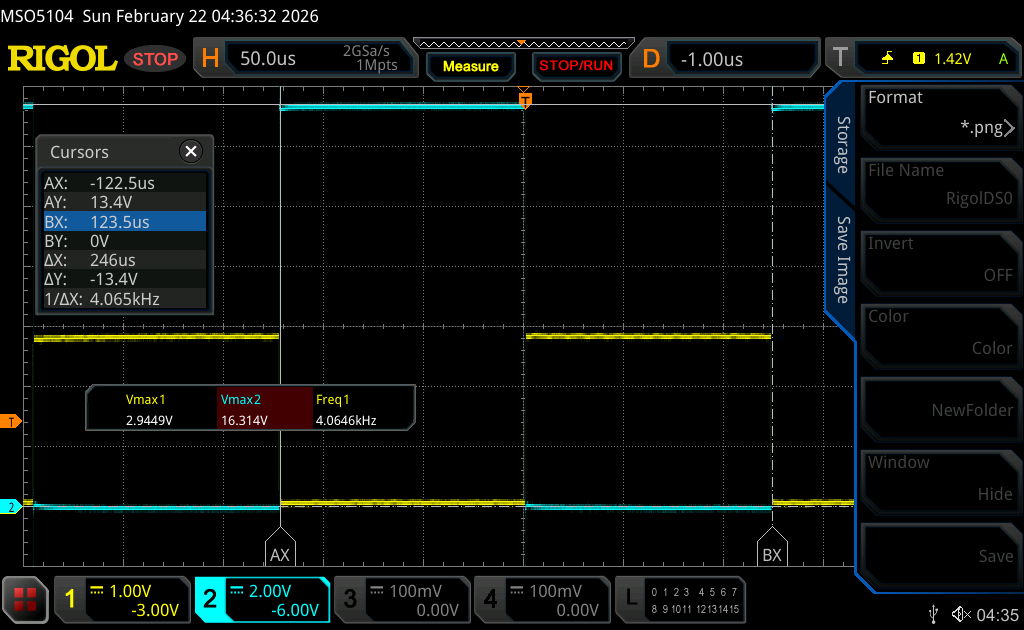Open the red grid function menu icon
This screenshot has width=1024, height=630.
(x=25, y=599)
